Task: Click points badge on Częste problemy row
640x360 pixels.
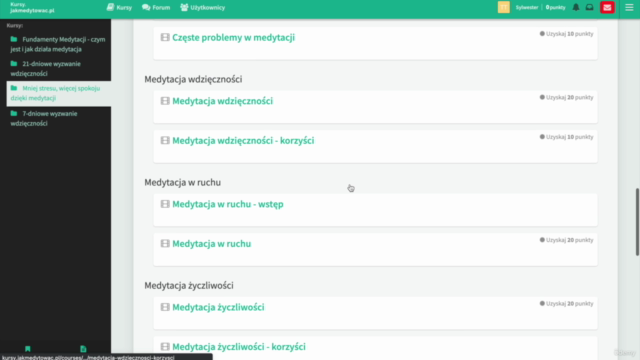Action: click(566, 34)
